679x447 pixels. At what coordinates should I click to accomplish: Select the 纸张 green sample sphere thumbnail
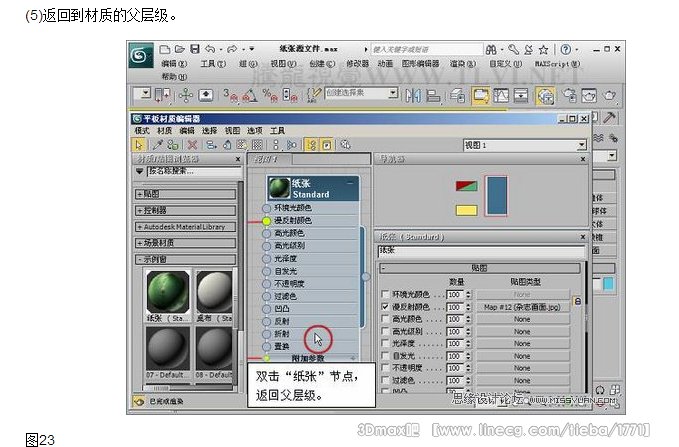coord(168,292)
